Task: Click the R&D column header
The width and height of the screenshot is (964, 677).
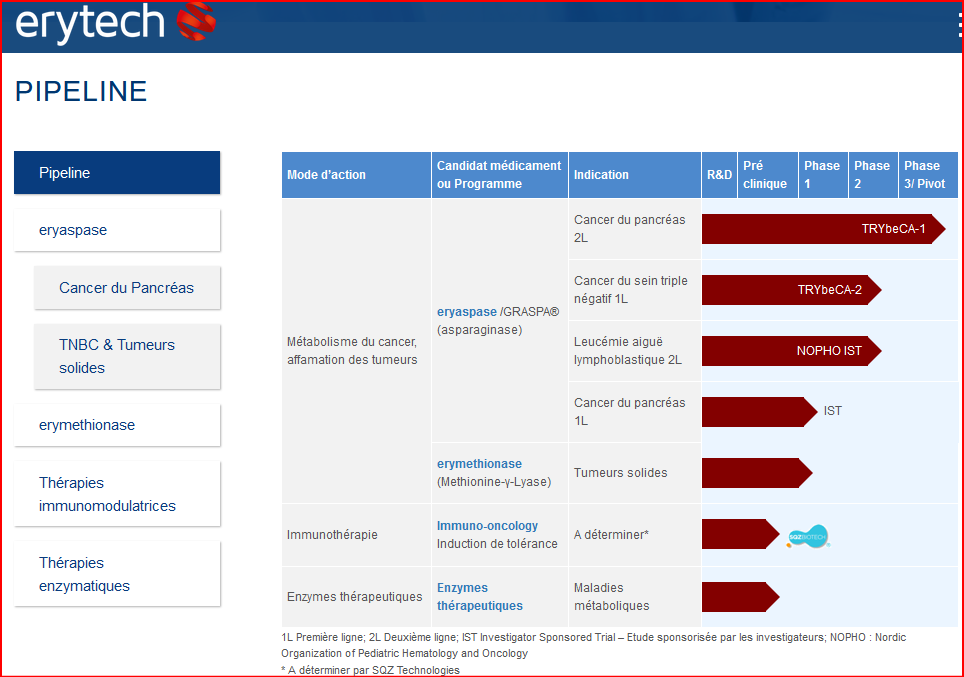Action: (719, 175)
